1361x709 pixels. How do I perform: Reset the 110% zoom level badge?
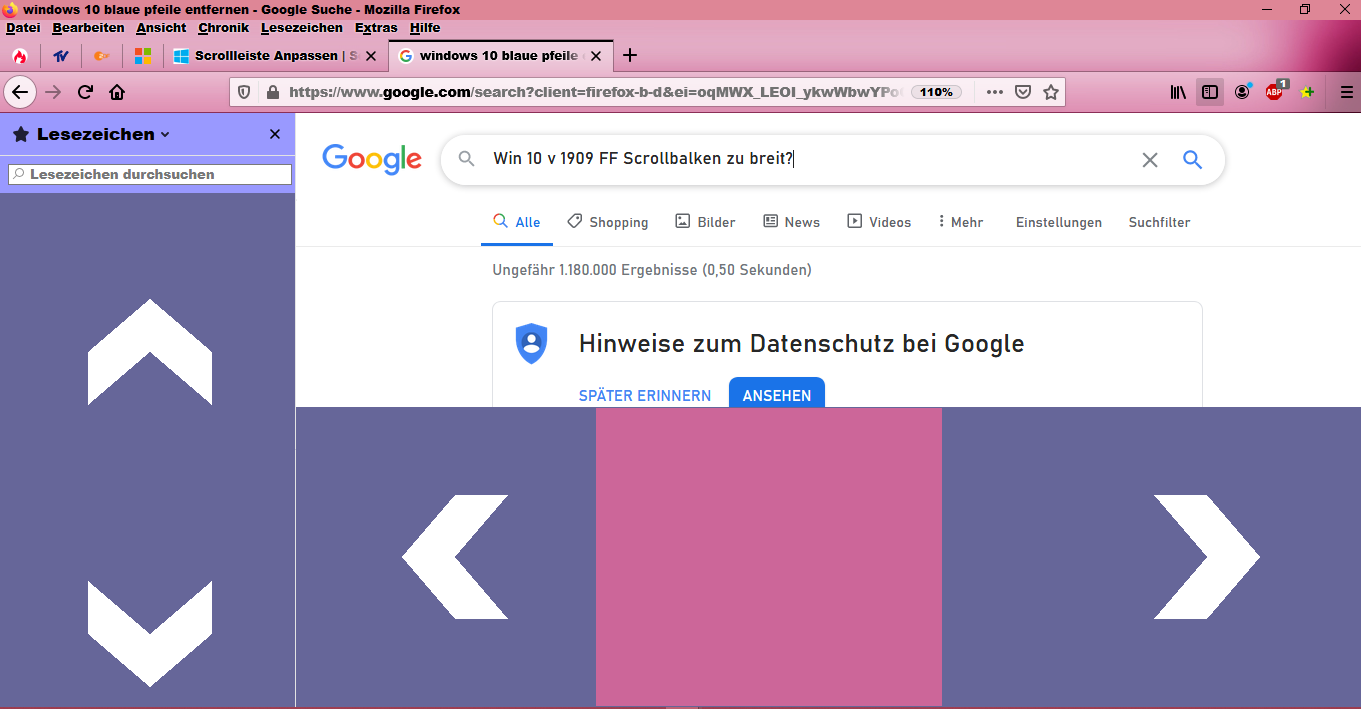tap(936, 92)
